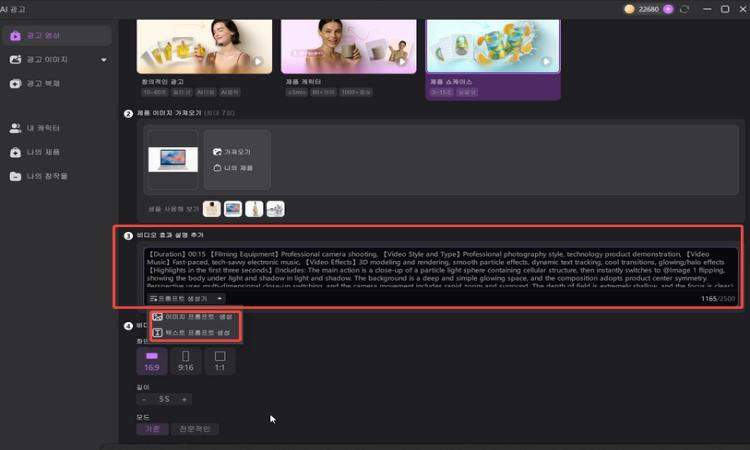Select the 기본 mode
Viewport: 750px width, 450px height.
153,429
